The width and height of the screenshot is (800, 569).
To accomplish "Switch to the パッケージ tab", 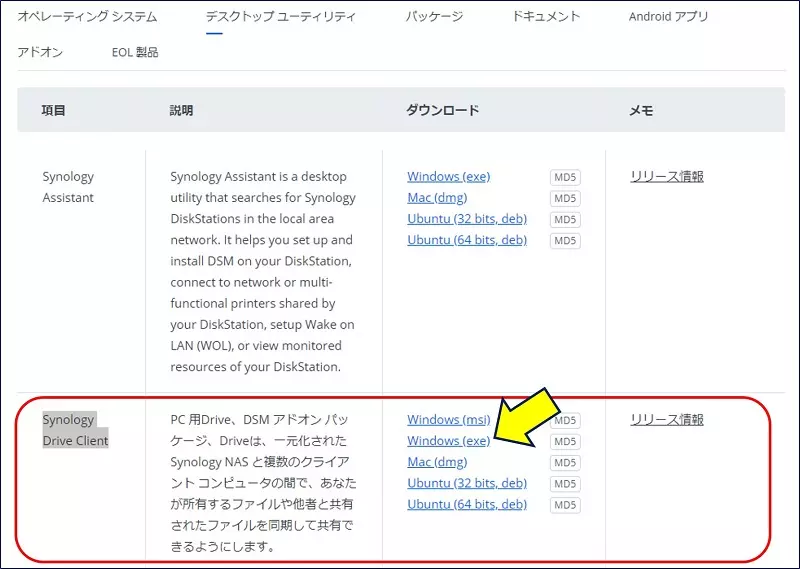I will click(434, 16).
